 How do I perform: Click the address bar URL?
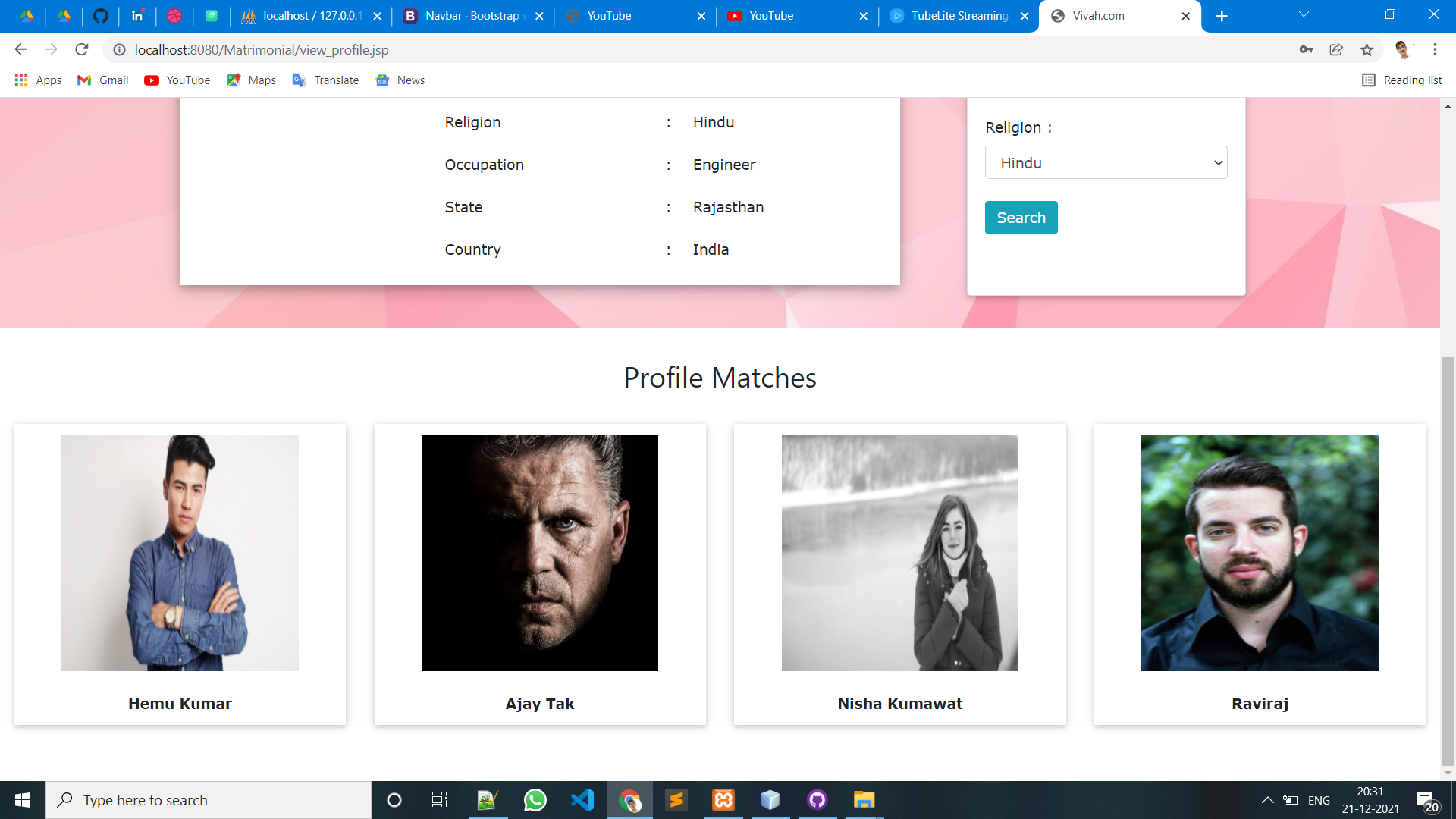tap(262, 50)
